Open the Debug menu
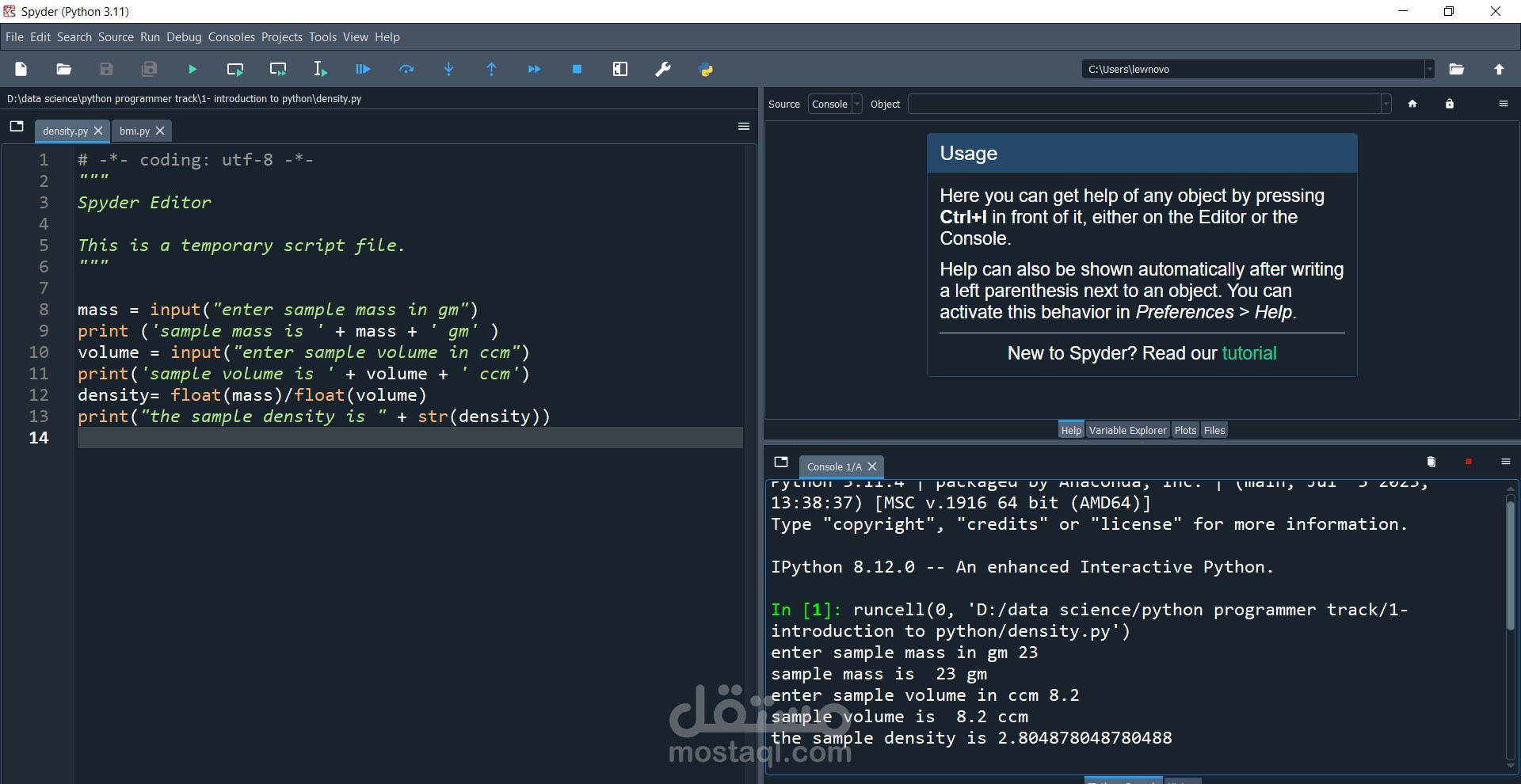The width and height of the screenshot is (1521, 784). tap(184, 37)
